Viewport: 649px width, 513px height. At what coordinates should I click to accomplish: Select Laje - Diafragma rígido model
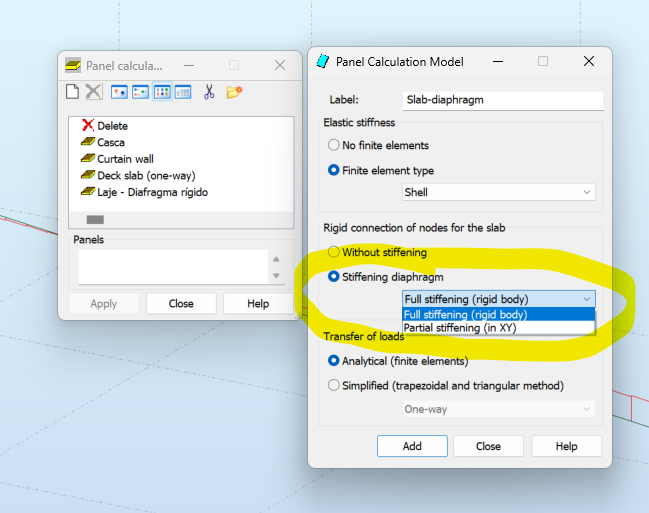(x=144, y=192)
